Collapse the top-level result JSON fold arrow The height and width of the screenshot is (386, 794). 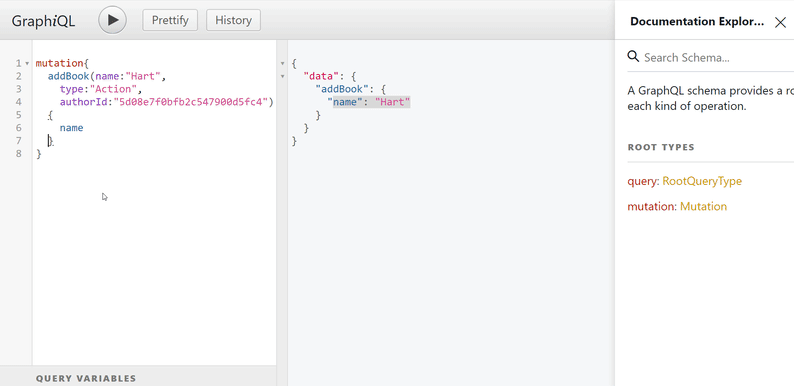283,64
